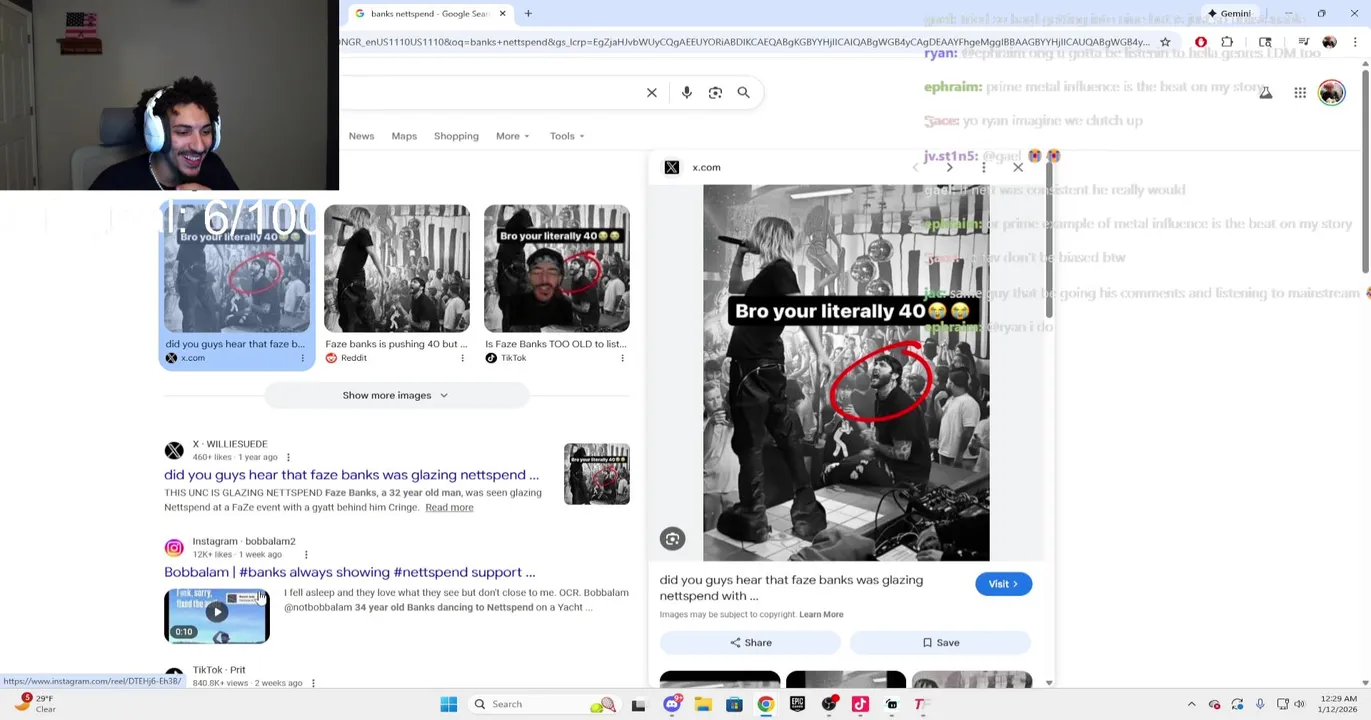Click the x.com source label in preview

(x=706, y=167)
